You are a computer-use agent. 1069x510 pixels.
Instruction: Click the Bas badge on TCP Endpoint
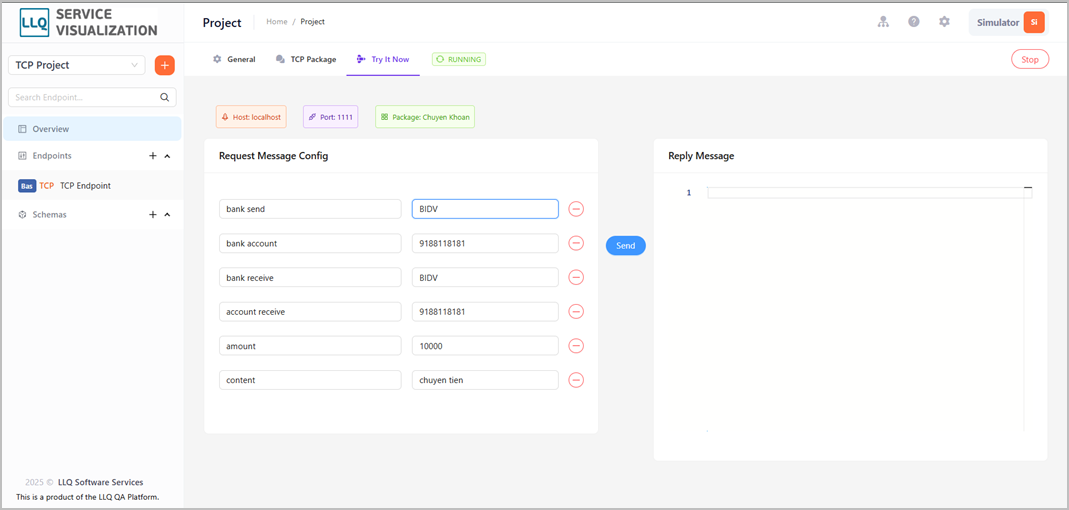27,185
